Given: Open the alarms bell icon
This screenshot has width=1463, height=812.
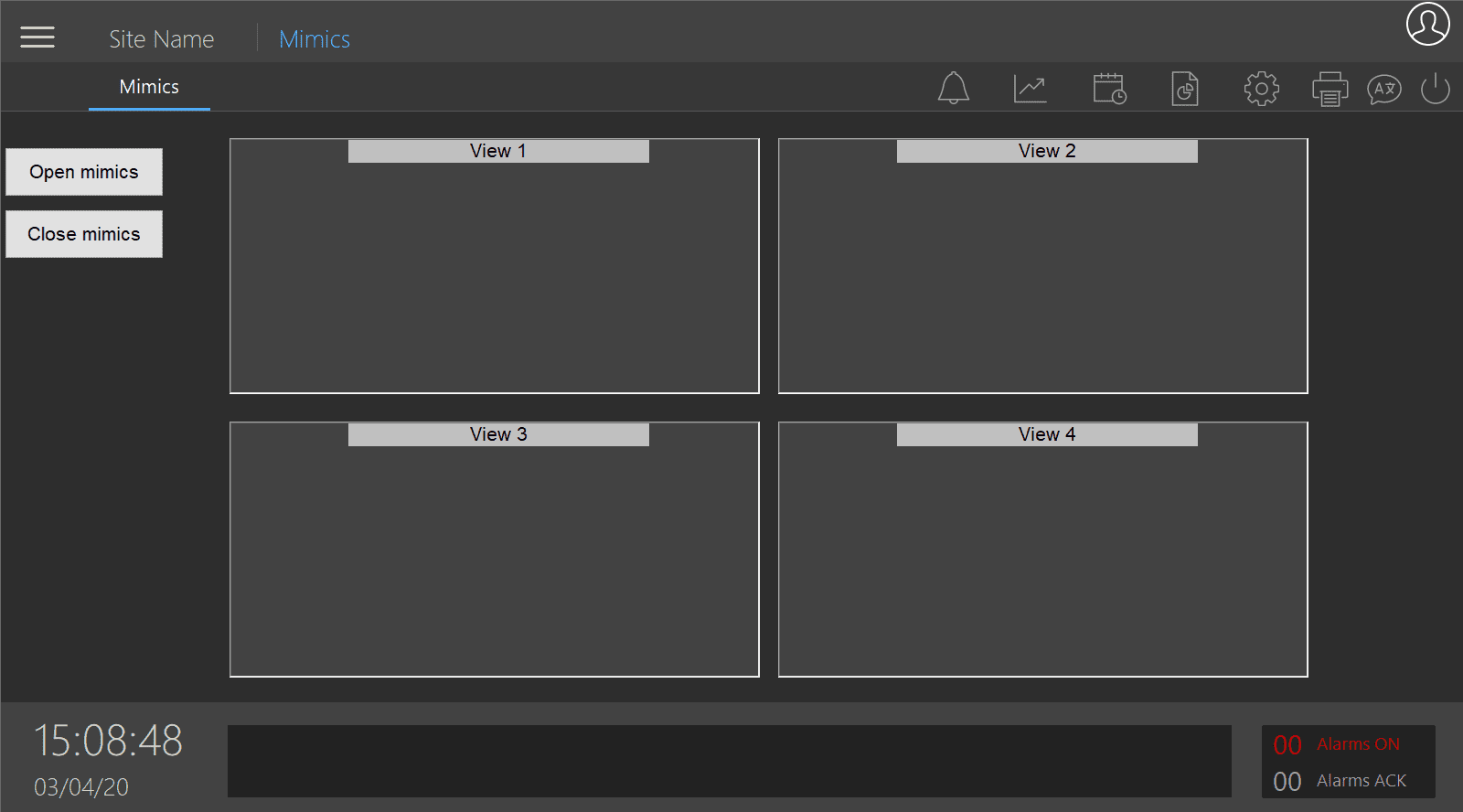Looking at the screenshot, I should point(953,89).
